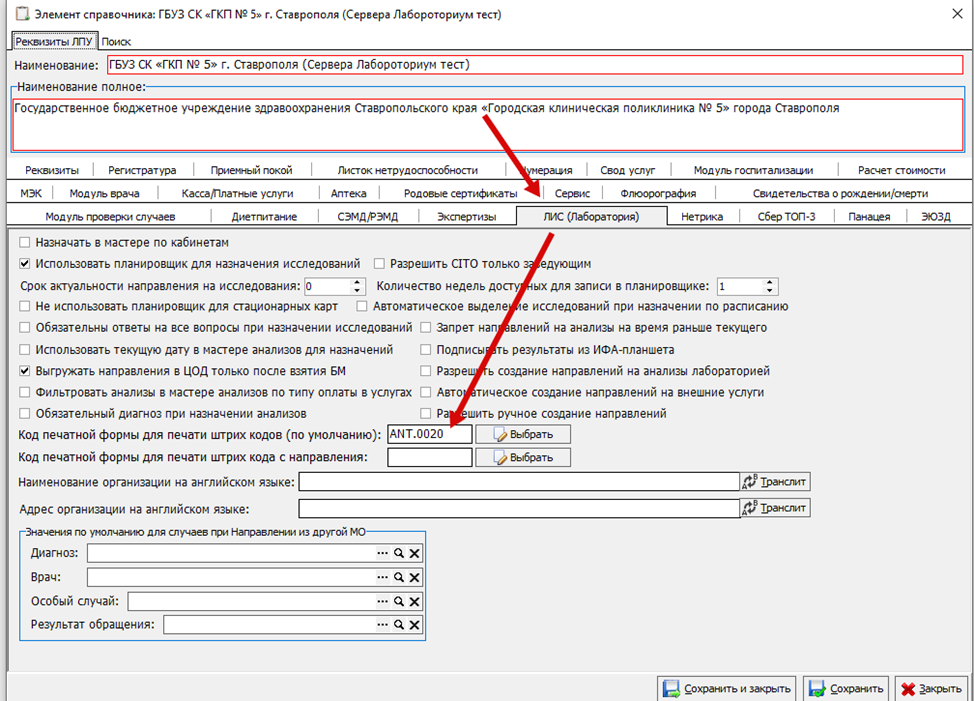Screen dimensions: 974x701
Task: Click the Транслит button for organization address
Action: coord(775,508)
